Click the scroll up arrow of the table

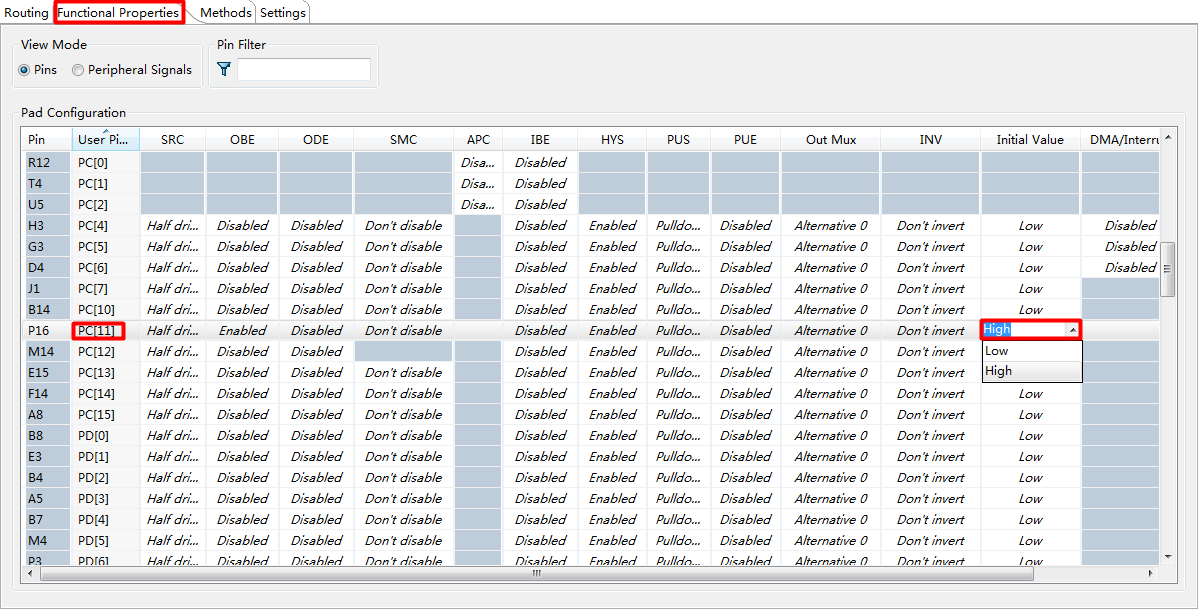tap(1167, 138)
